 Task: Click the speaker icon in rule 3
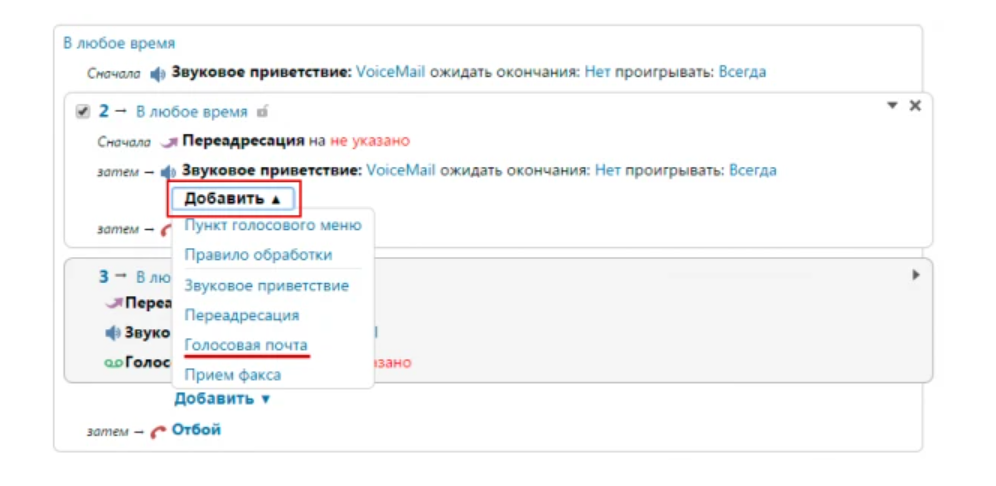(x=113, y=332)
